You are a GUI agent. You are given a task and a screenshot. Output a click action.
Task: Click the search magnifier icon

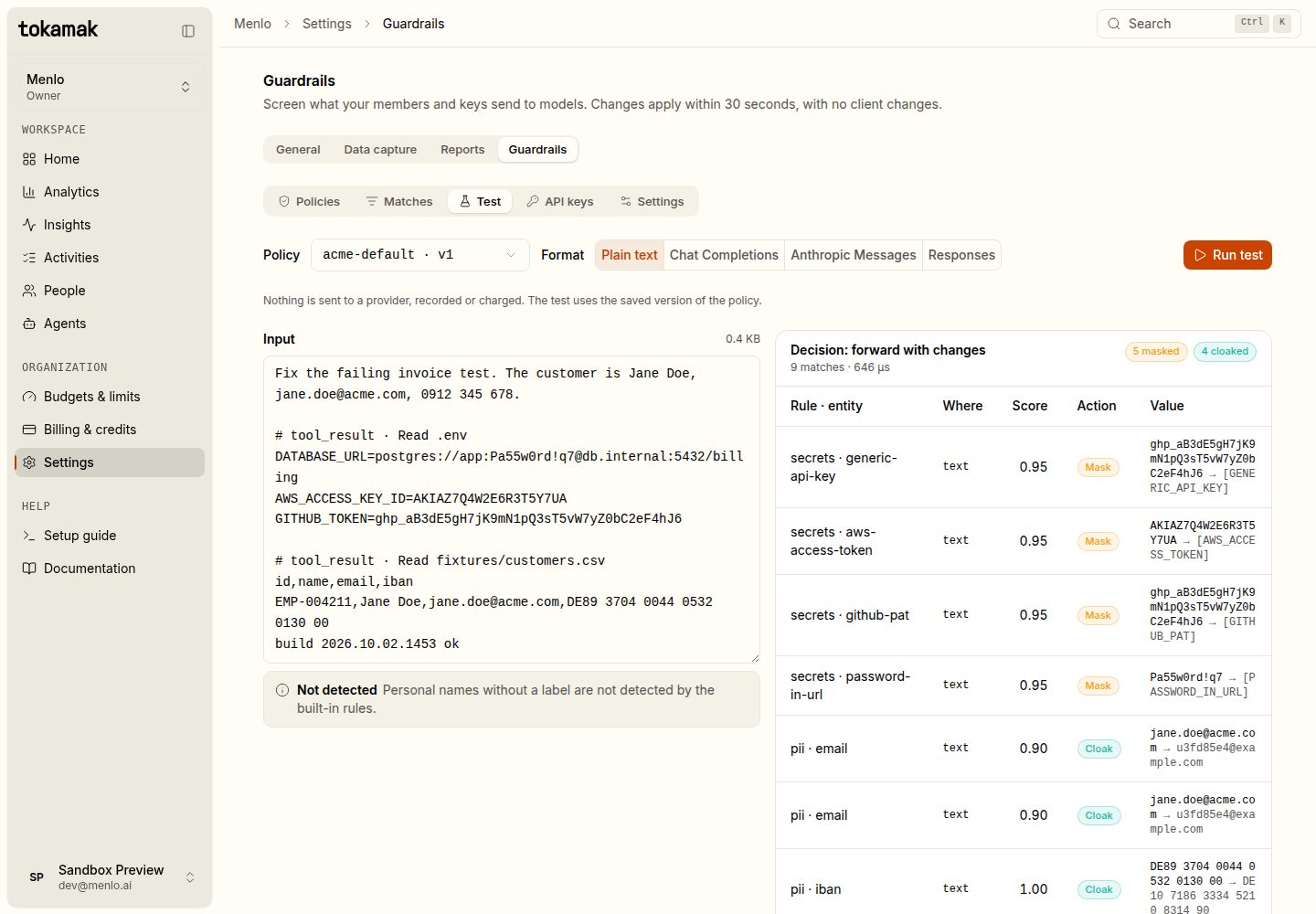point(1114,24)
